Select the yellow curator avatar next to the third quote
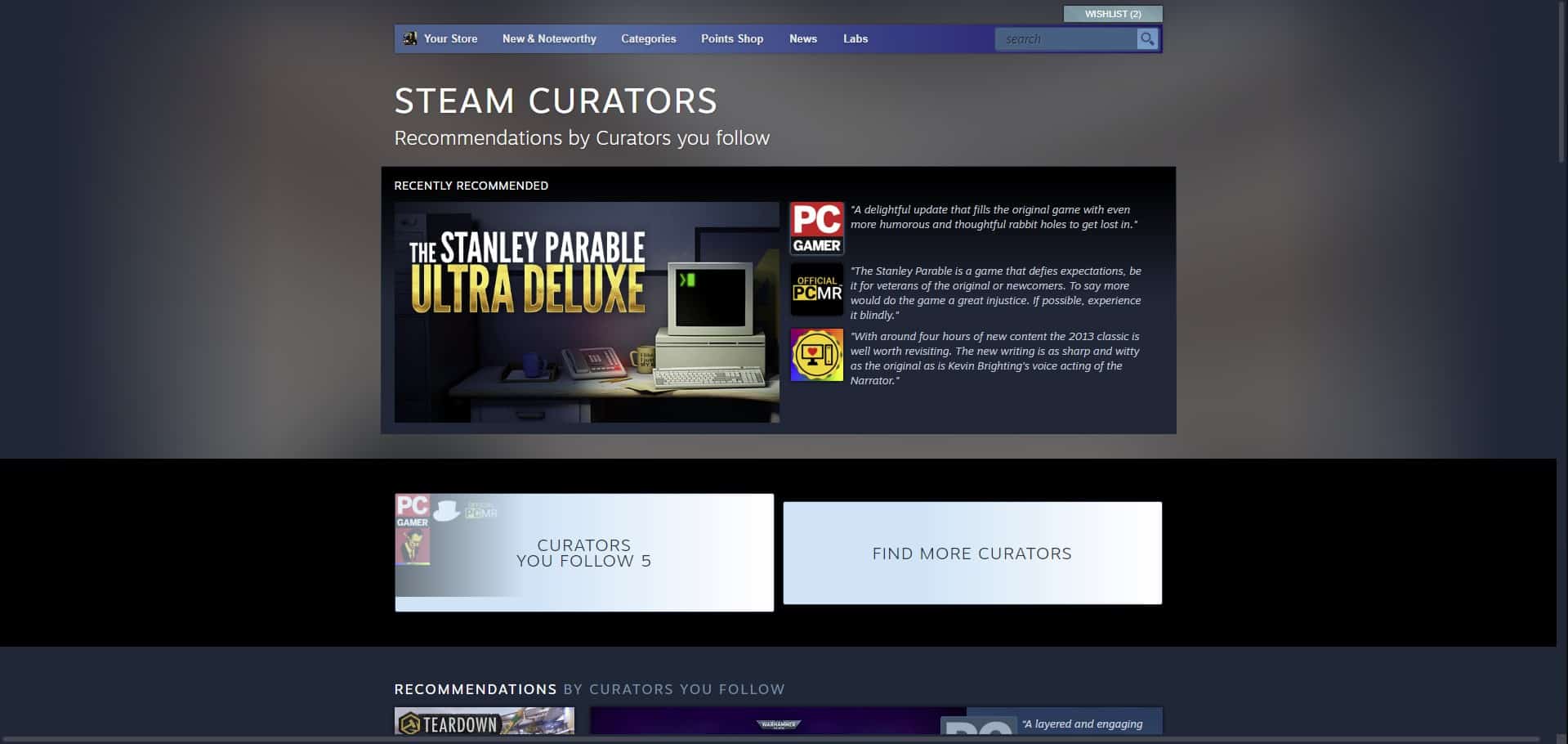Viewport: 1568px width, 744px height. (x=816, y=354)
